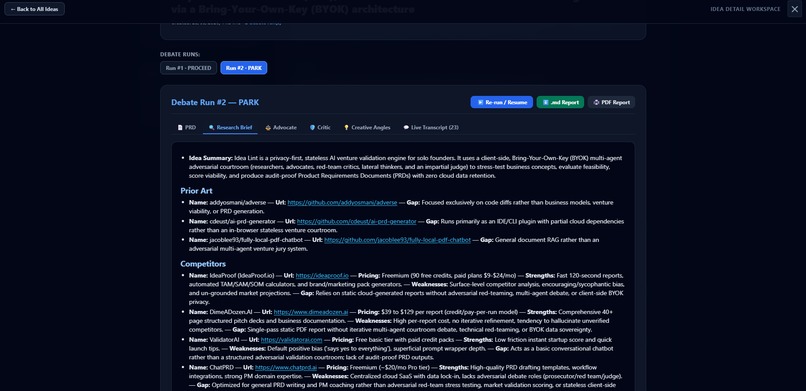
Task: Click the file icon on .md Report button
Action: [545, 102]
